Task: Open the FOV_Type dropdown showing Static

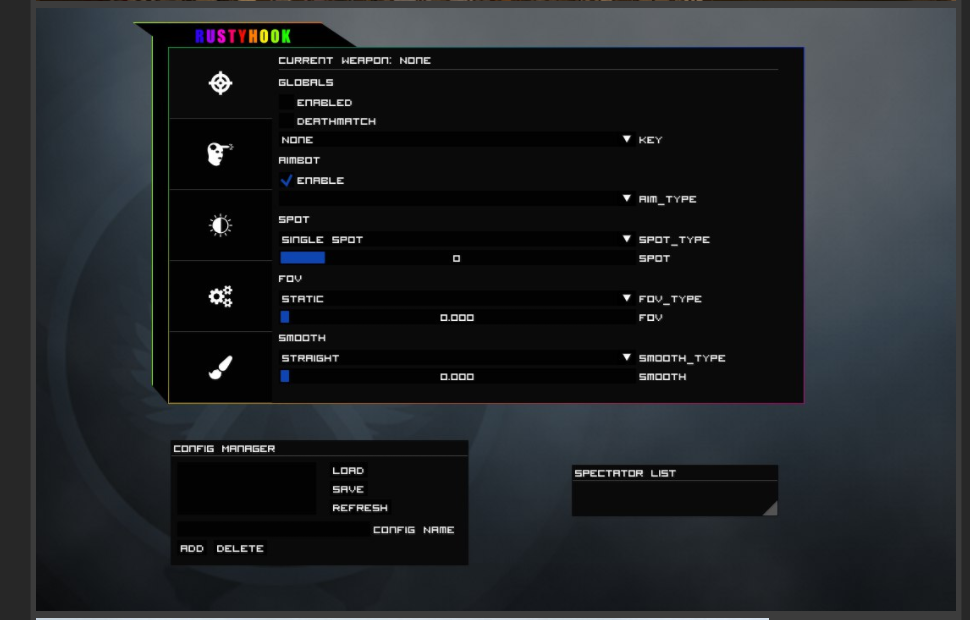Action: pyautogui.click(x=457, y=299)
